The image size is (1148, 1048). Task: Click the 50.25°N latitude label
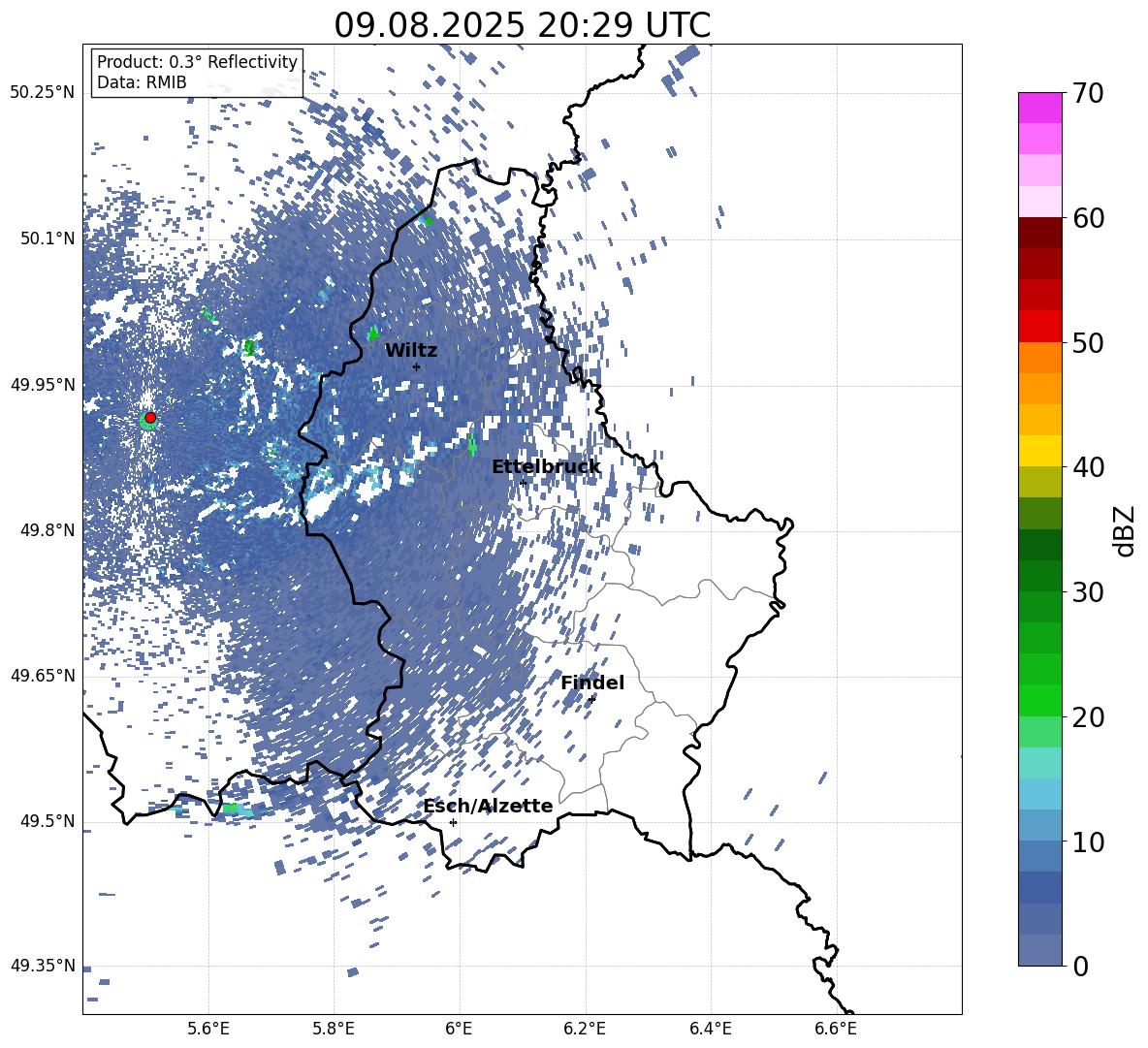point(43,93)
